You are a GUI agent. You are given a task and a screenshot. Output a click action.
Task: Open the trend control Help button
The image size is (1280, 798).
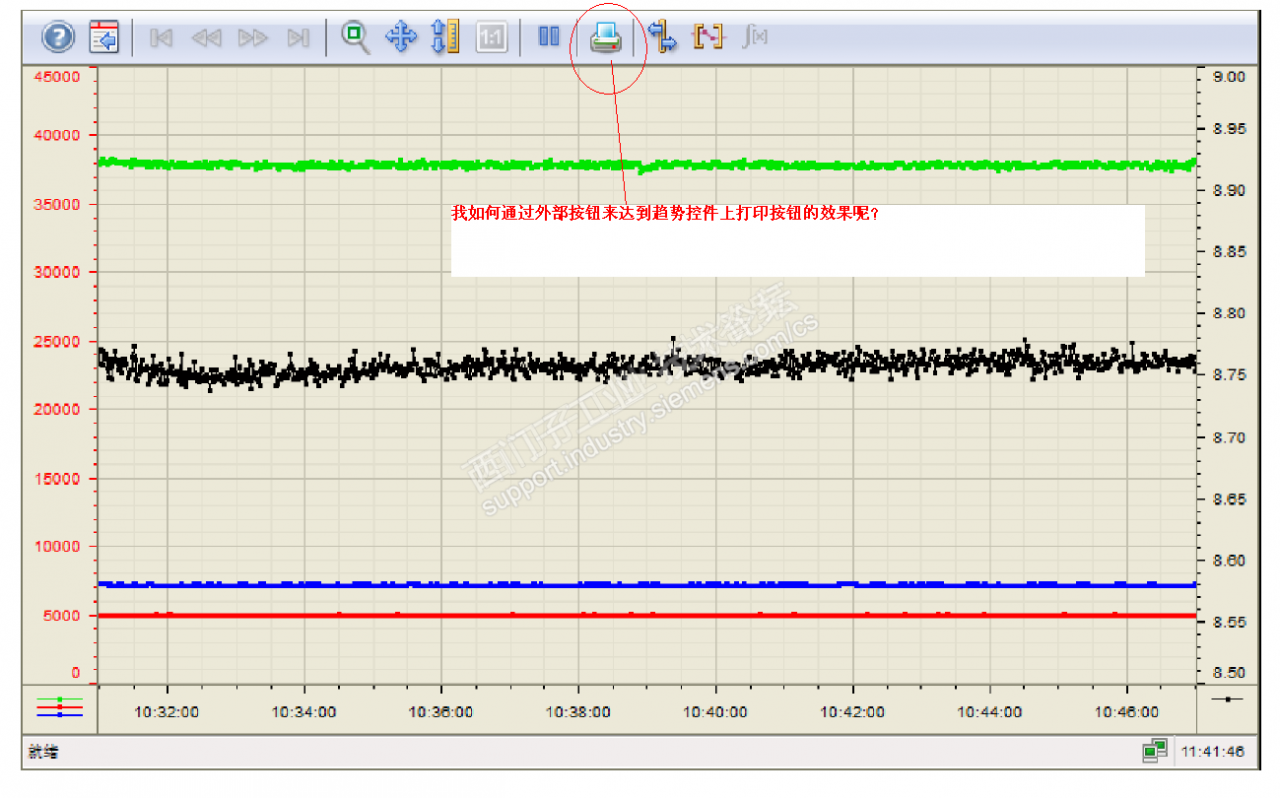[x=58, y=37]
